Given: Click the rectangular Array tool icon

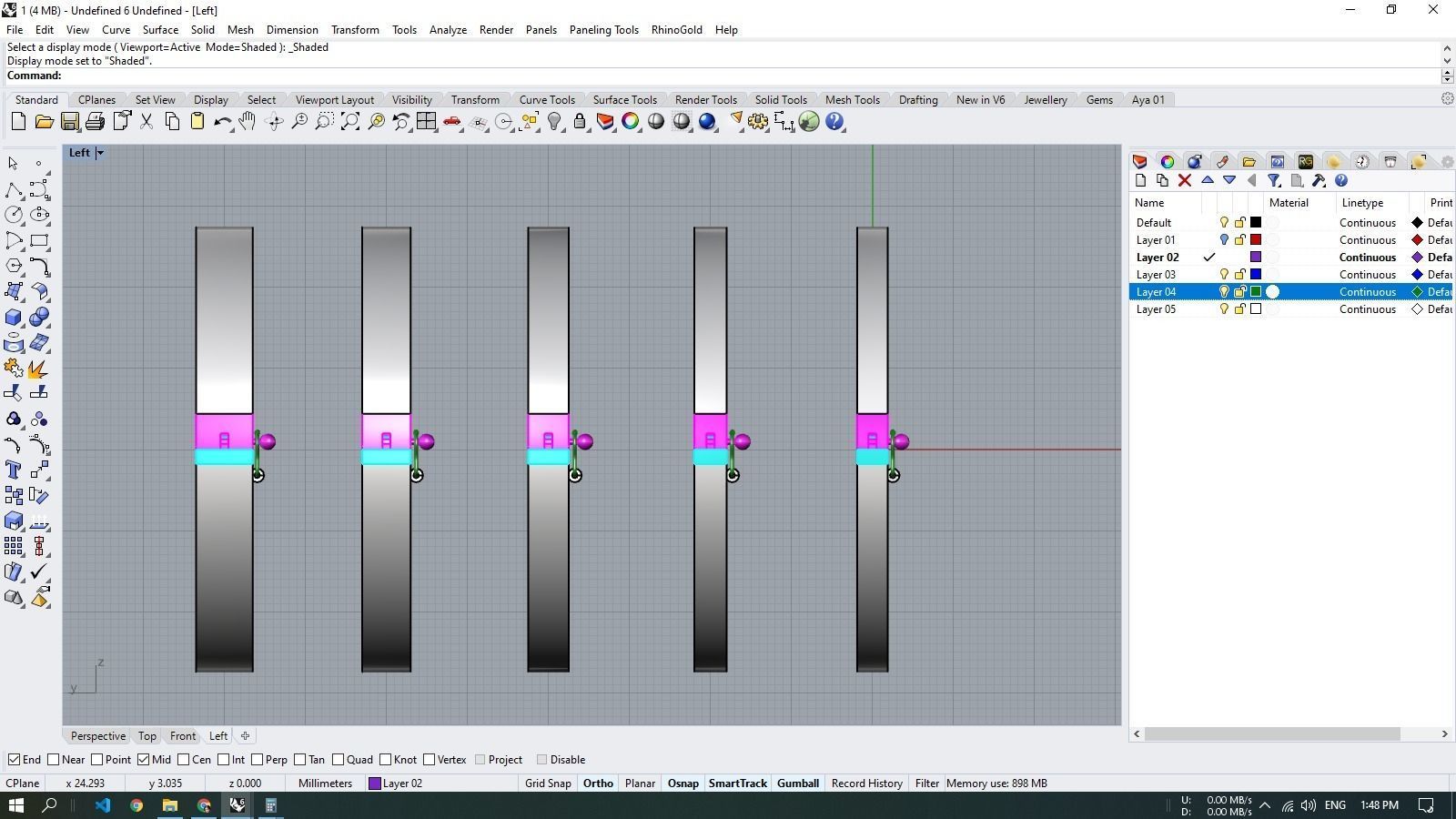Looking at the screenshot, I should [x=13, y=546].
